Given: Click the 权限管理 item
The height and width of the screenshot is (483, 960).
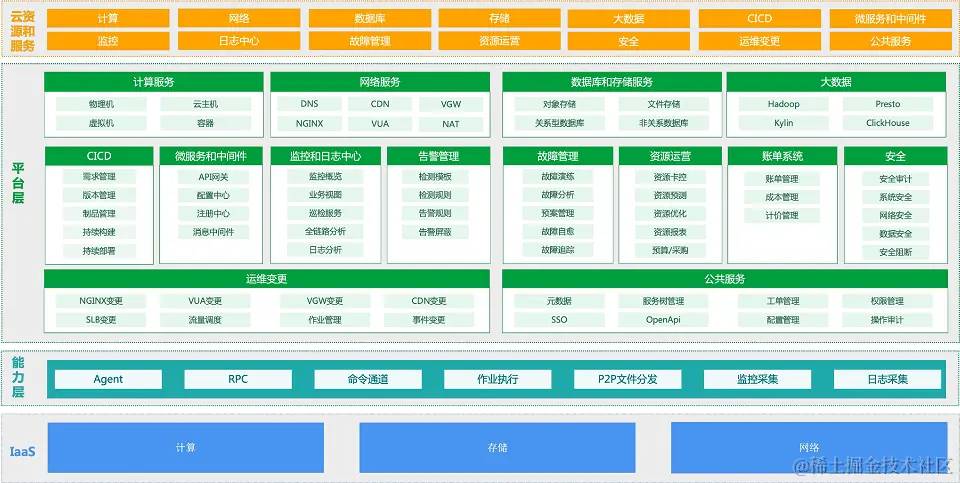Looking at the screenshot, I should 887,301.
